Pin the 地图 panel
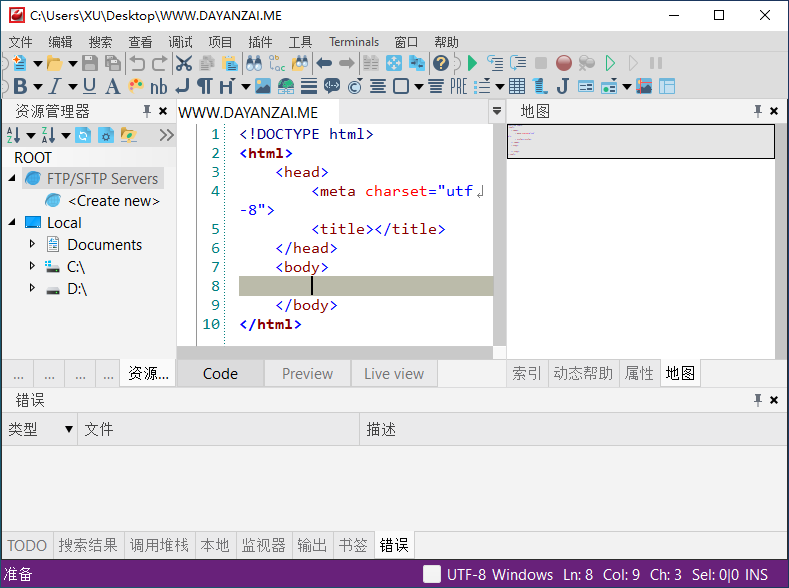Screen dimensions: 789x588 tap(758, 111)
